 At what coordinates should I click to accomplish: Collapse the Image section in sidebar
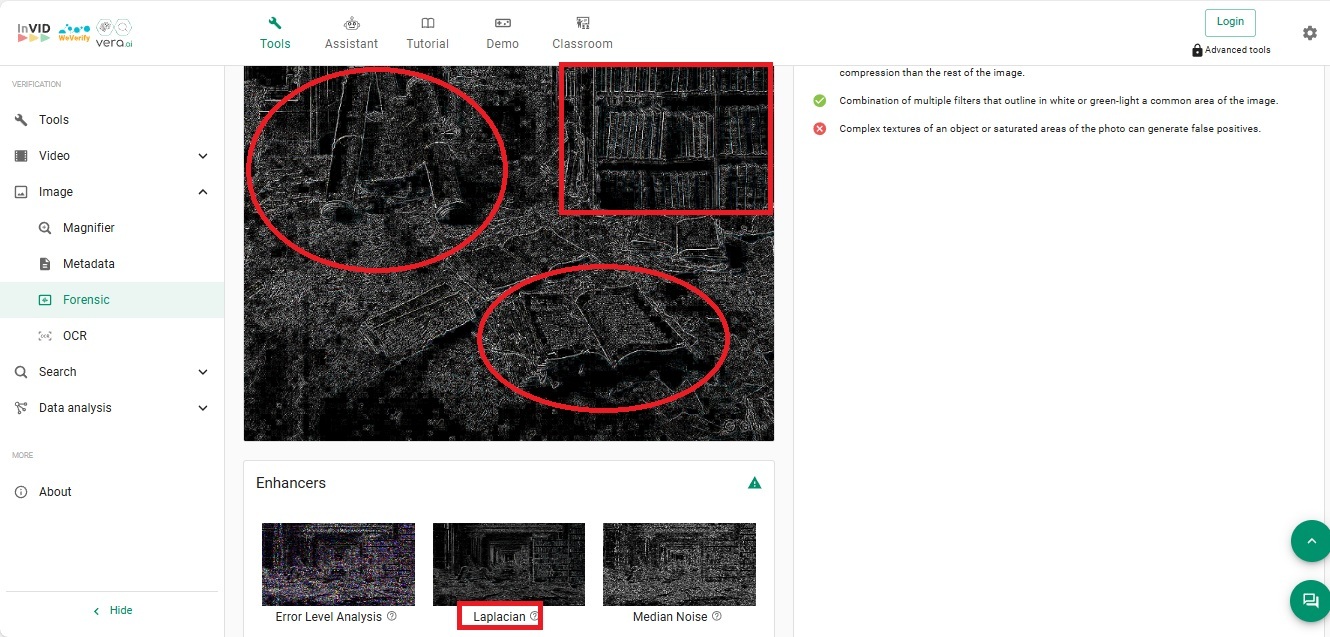(203, 192)
